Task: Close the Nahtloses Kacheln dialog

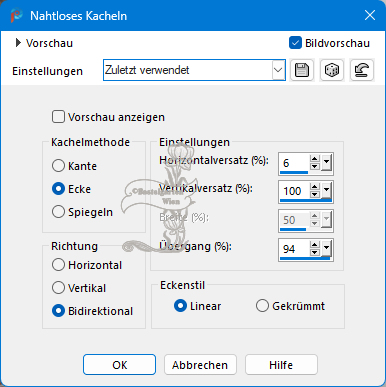Action: (x=370, y=15)
